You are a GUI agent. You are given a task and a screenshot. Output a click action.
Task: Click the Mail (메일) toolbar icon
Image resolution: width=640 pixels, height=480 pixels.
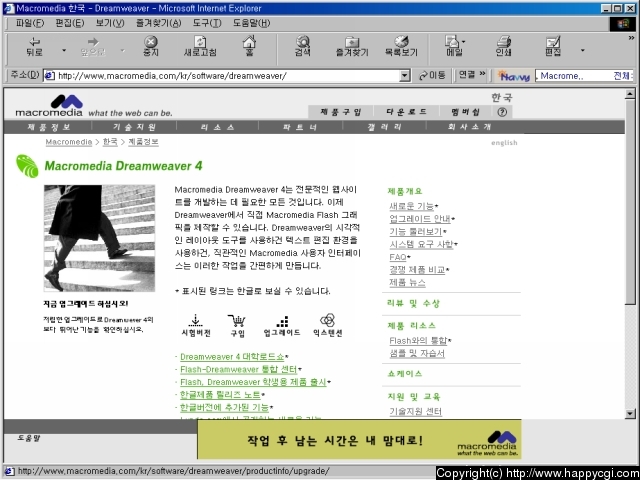pyautogui.click(x=454, y=46)
